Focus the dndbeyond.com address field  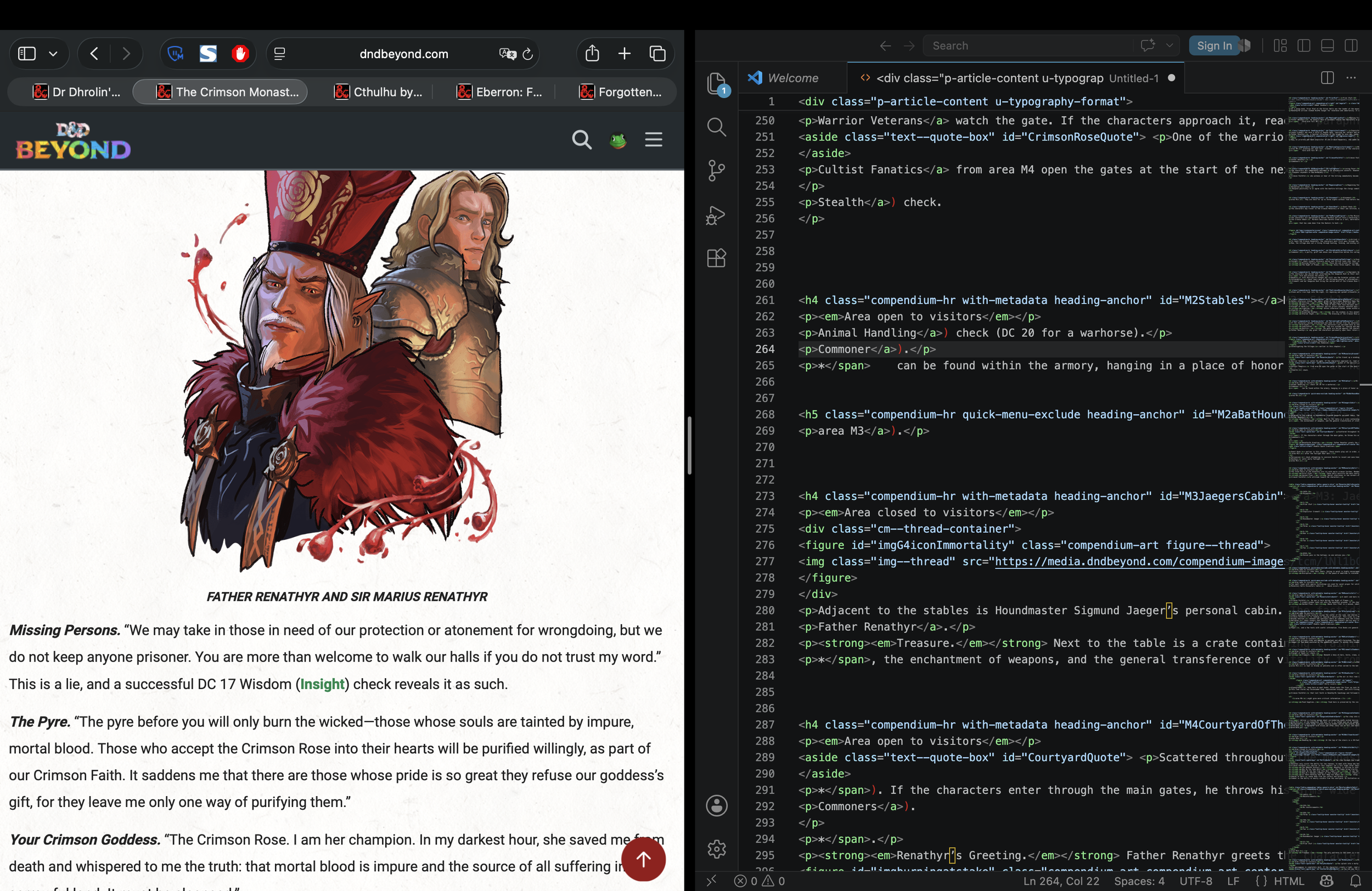[x=403, y=54]
